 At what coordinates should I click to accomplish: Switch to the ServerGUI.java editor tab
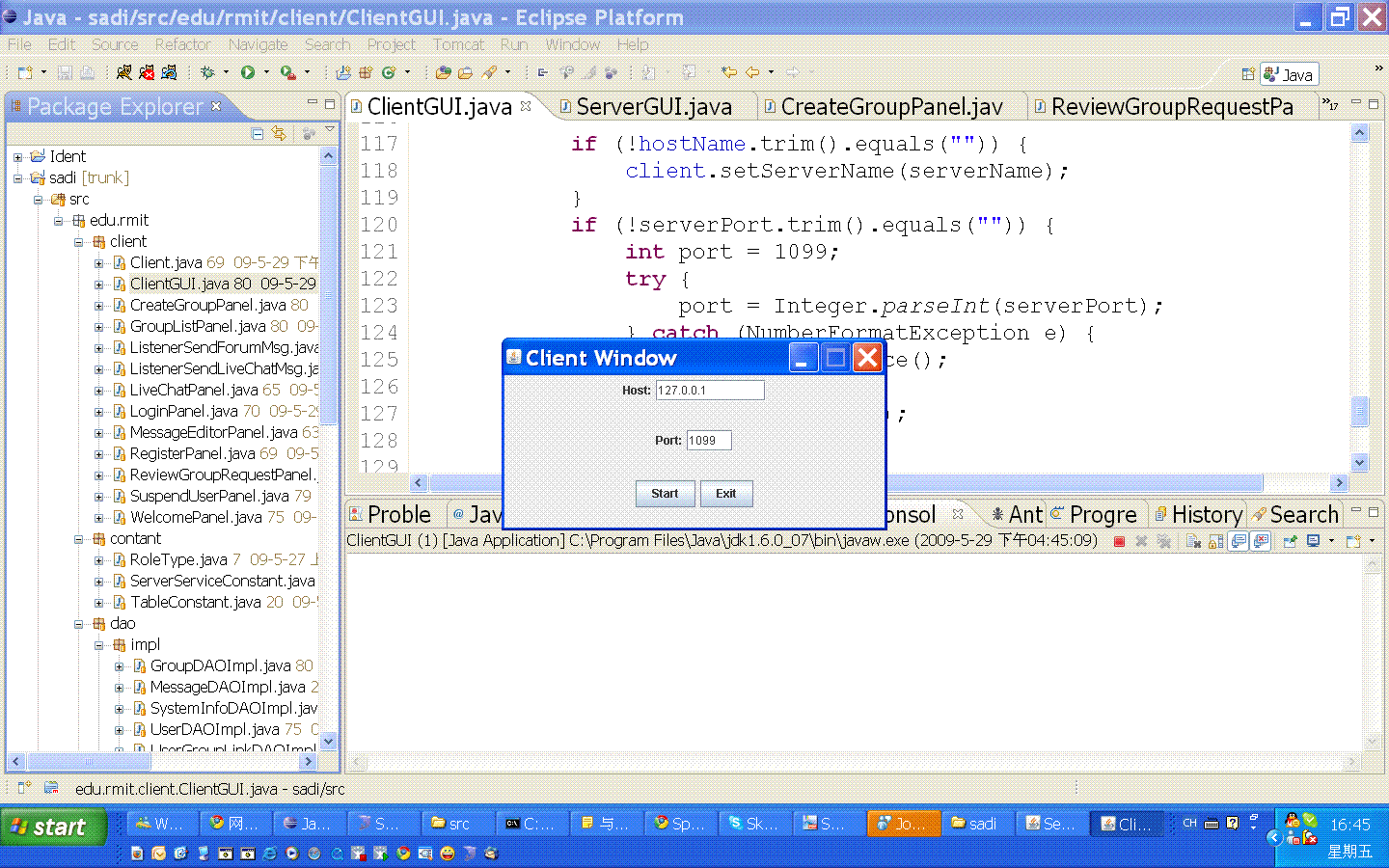click(x=653, y=107)
